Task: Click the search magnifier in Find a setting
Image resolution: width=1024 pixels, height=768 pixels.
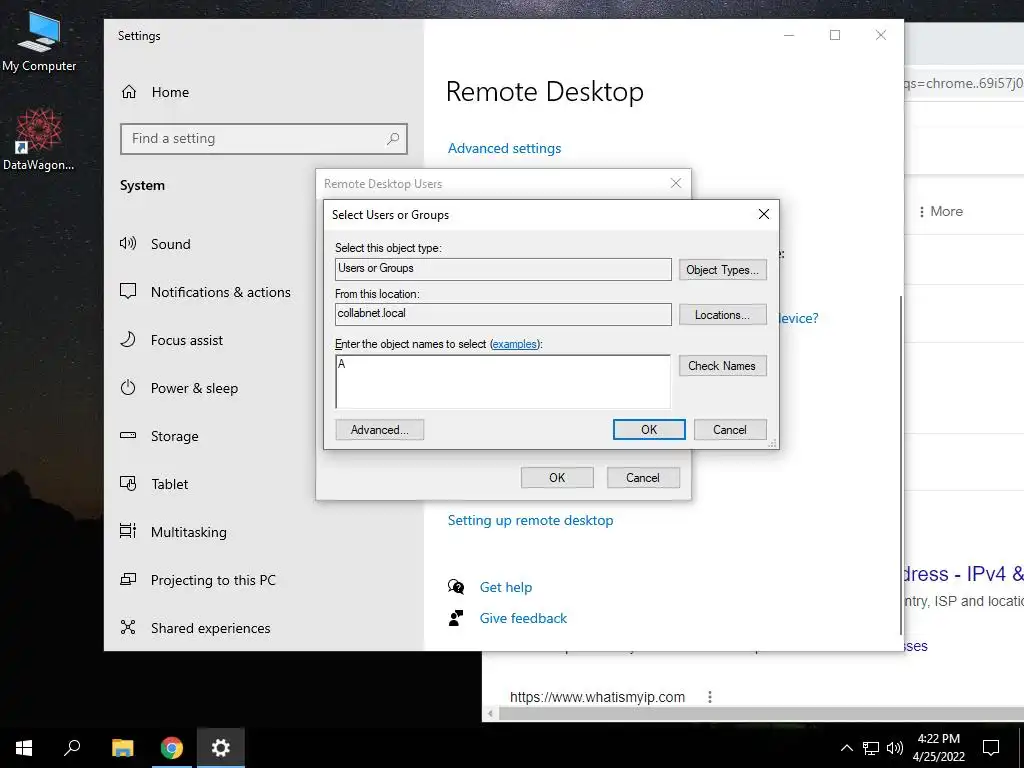Action: (x=392, y=138)
